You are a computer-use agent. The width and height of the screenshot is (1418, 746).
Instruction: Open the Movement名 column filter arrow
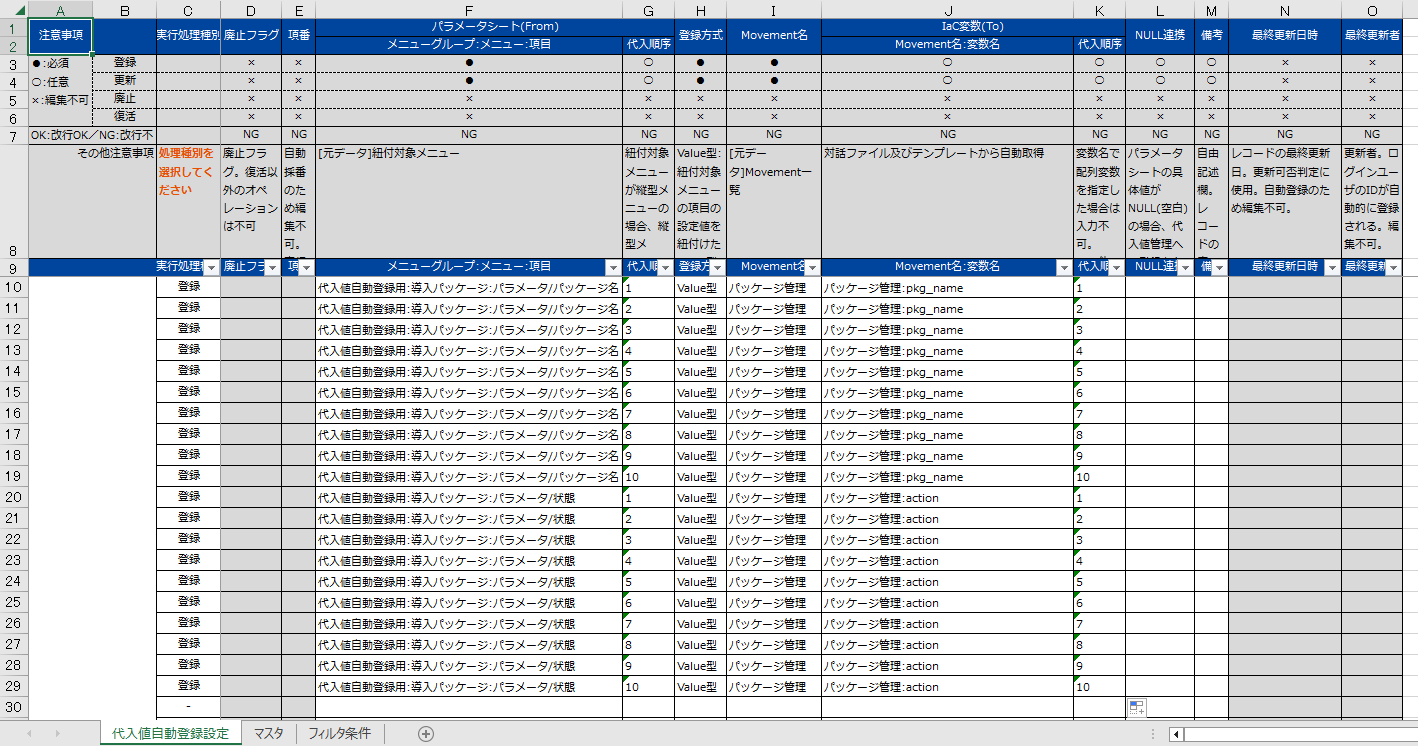811,267
